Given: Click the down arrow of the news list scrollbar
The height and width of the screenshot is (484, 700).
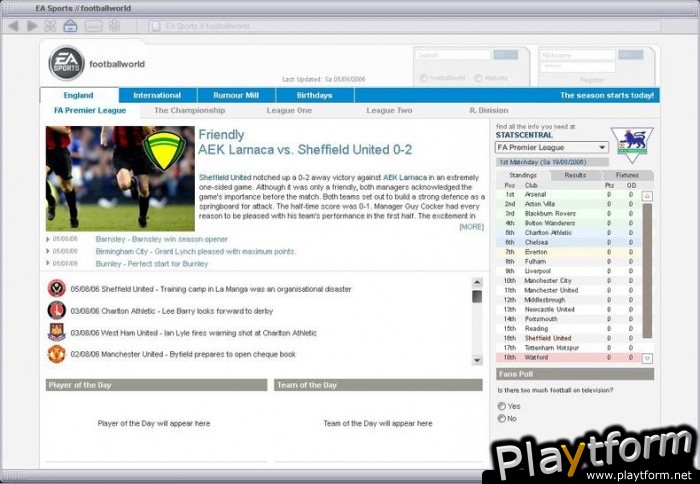Looking at the screenshot, I should click(x=477, y=360).
